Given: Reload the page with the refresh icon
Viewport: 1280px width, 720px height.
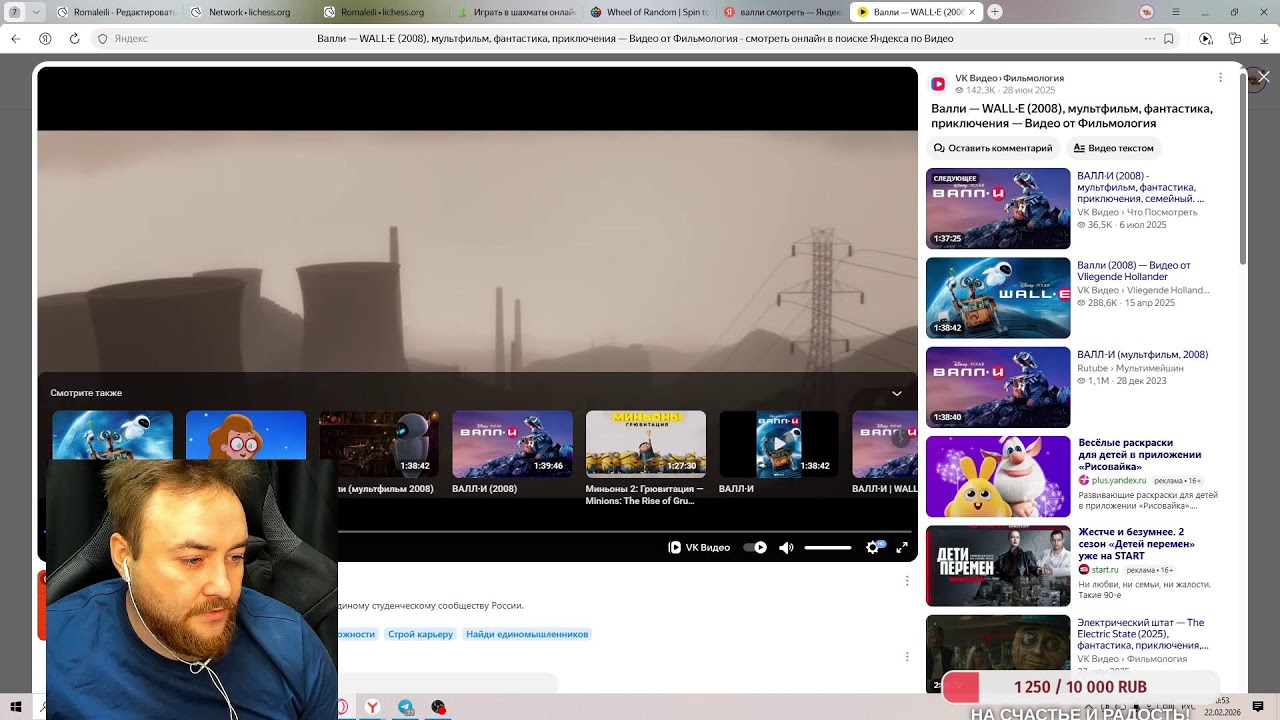Looking at the screenshot, I should [73, 39].
